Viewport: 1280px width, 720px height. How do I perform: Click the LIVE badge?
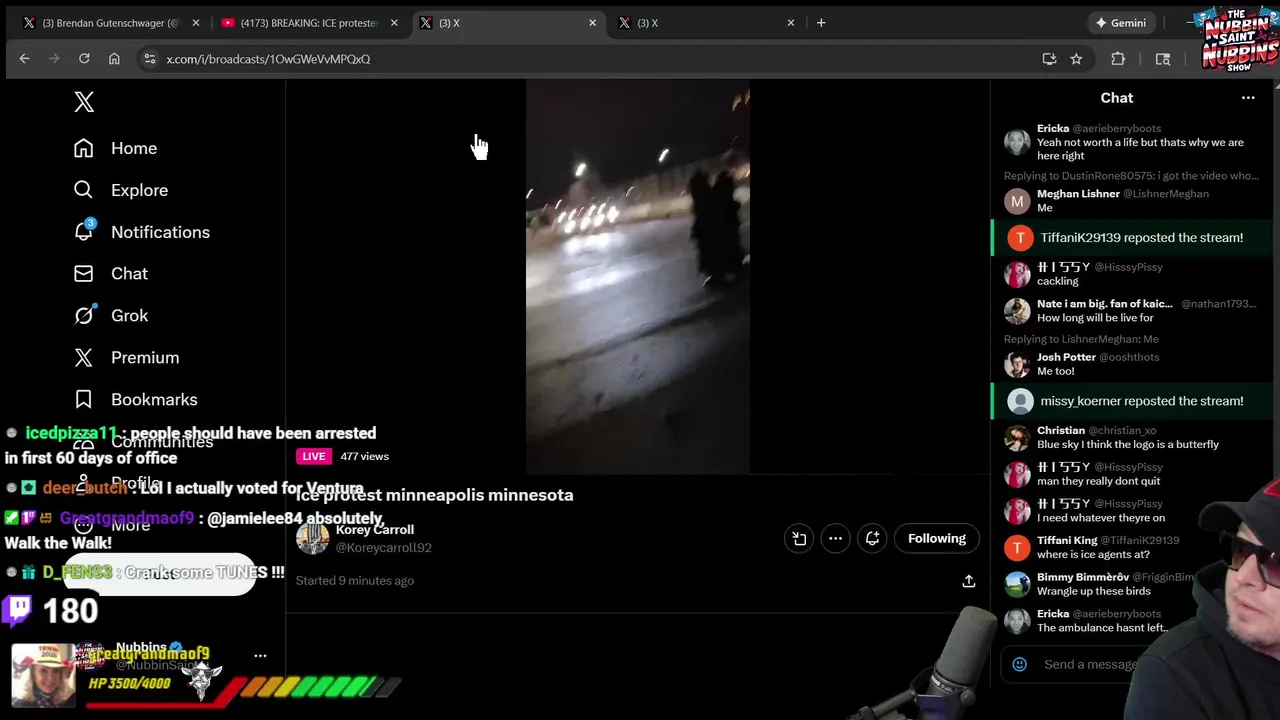coord(314,456)
